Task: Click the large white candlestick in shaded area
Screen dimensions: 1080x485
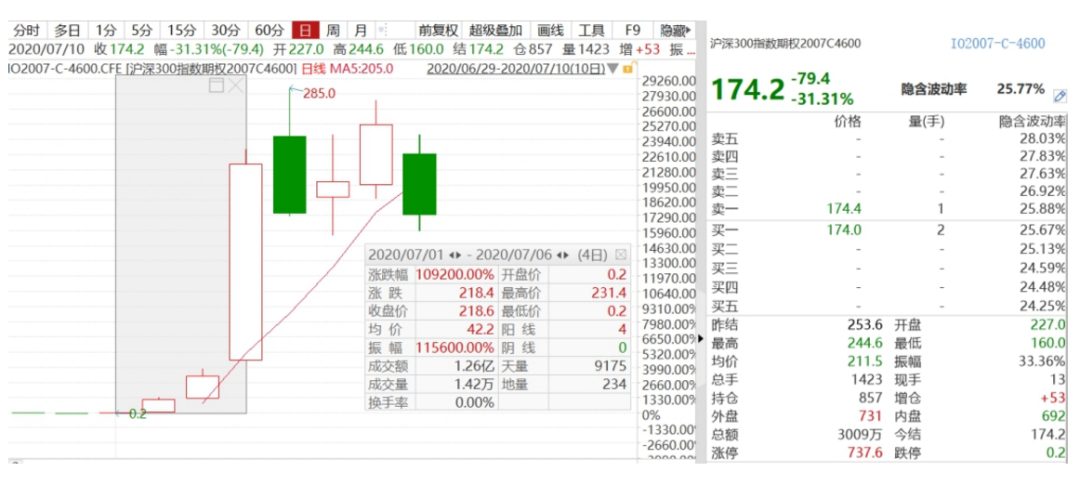Action: (x=245, y=262)
